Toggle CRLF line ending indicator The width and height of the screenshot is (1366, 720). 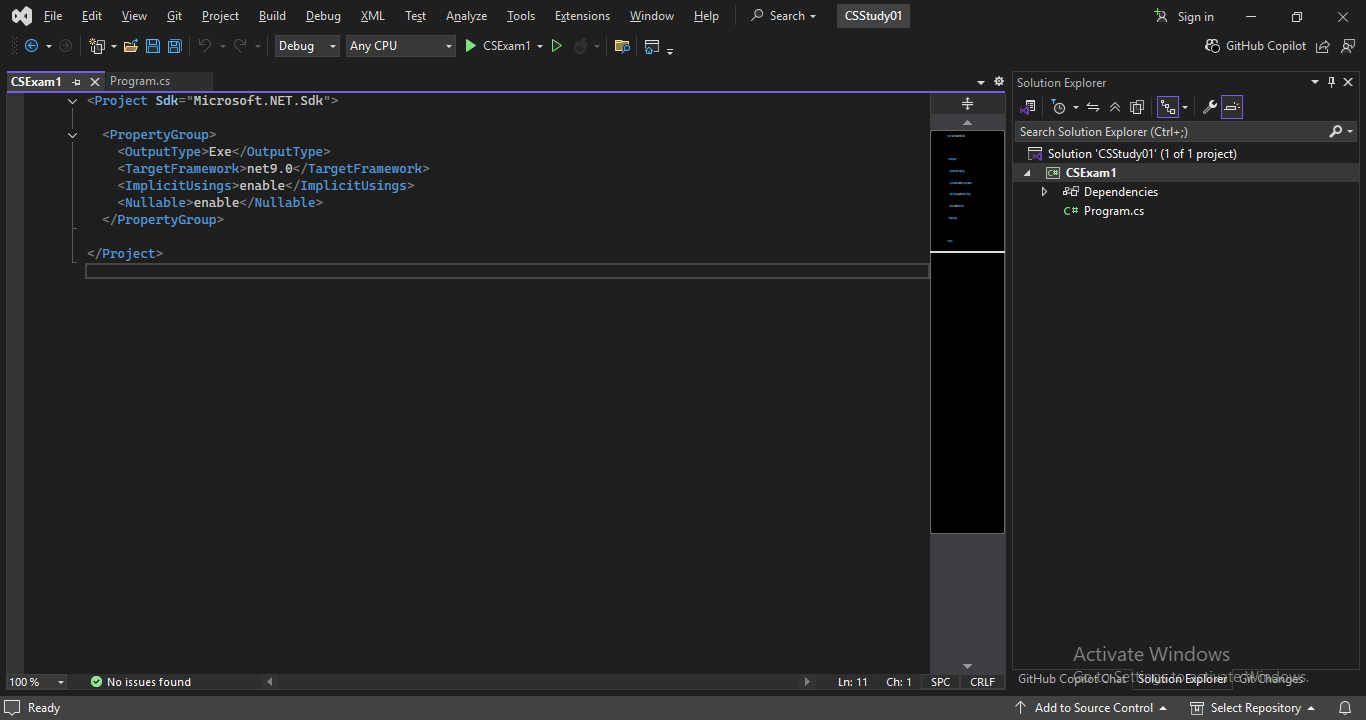983,682
